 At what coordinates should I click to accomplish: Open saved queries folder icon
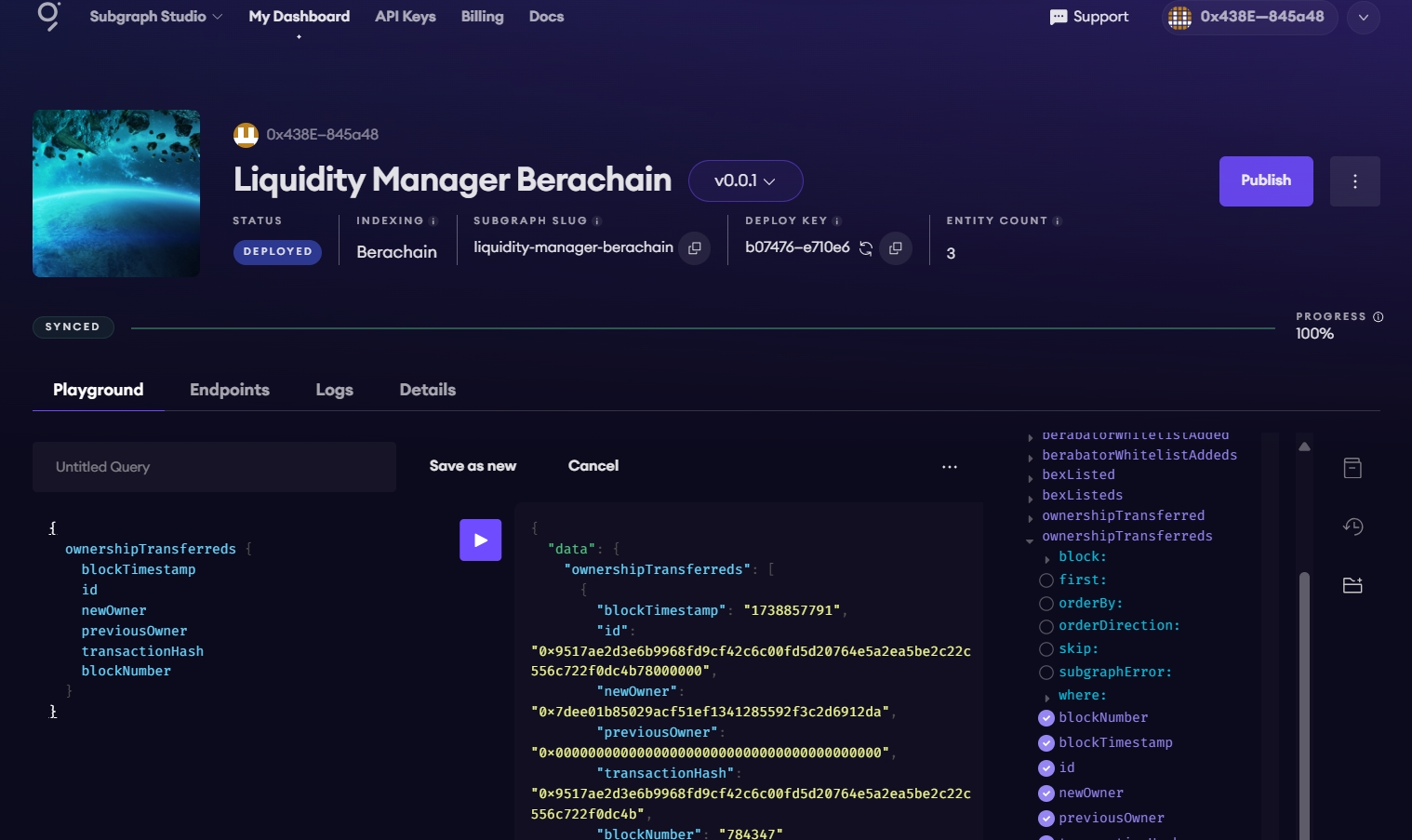click(1352, 585)
